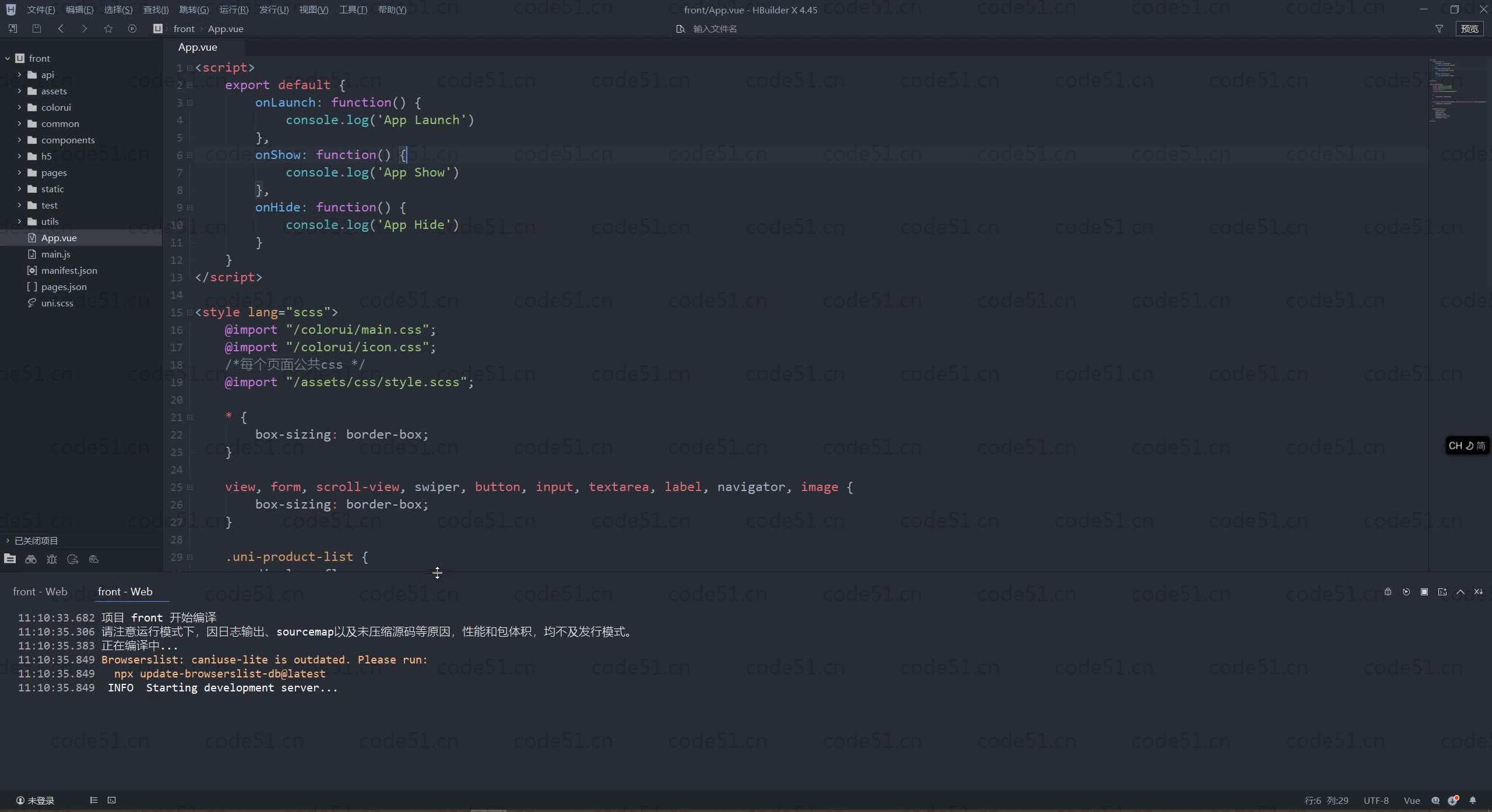
Task: Stop the running front - Web process
Action: (x=1424, y=592)
